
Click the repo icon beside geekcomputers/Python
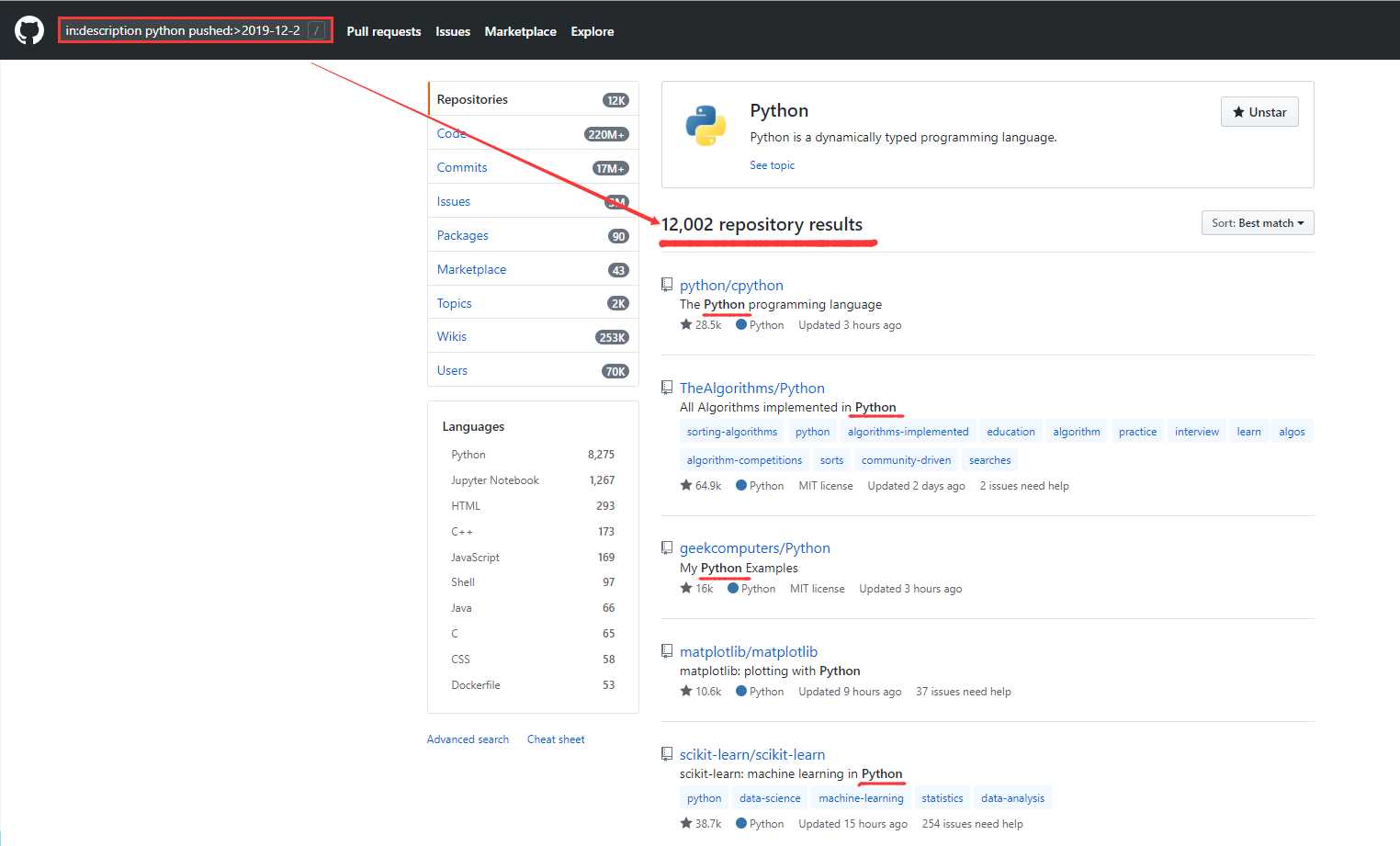pyautogui.click(x=667, y=547)
